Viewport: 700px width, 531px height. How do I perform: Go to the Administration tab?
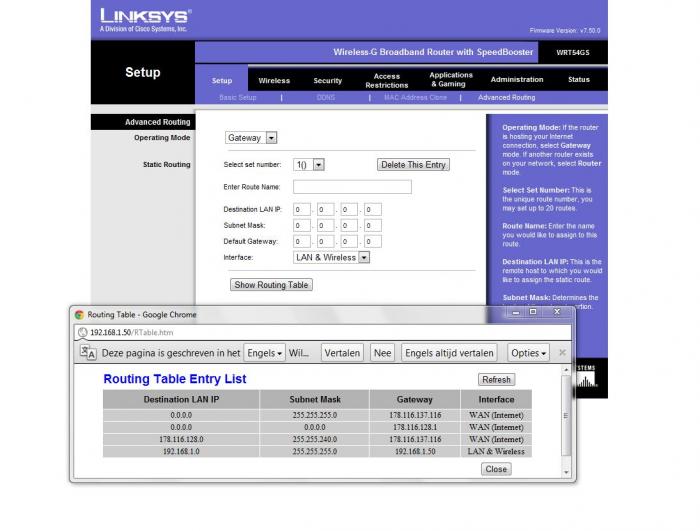click(517, 79)
